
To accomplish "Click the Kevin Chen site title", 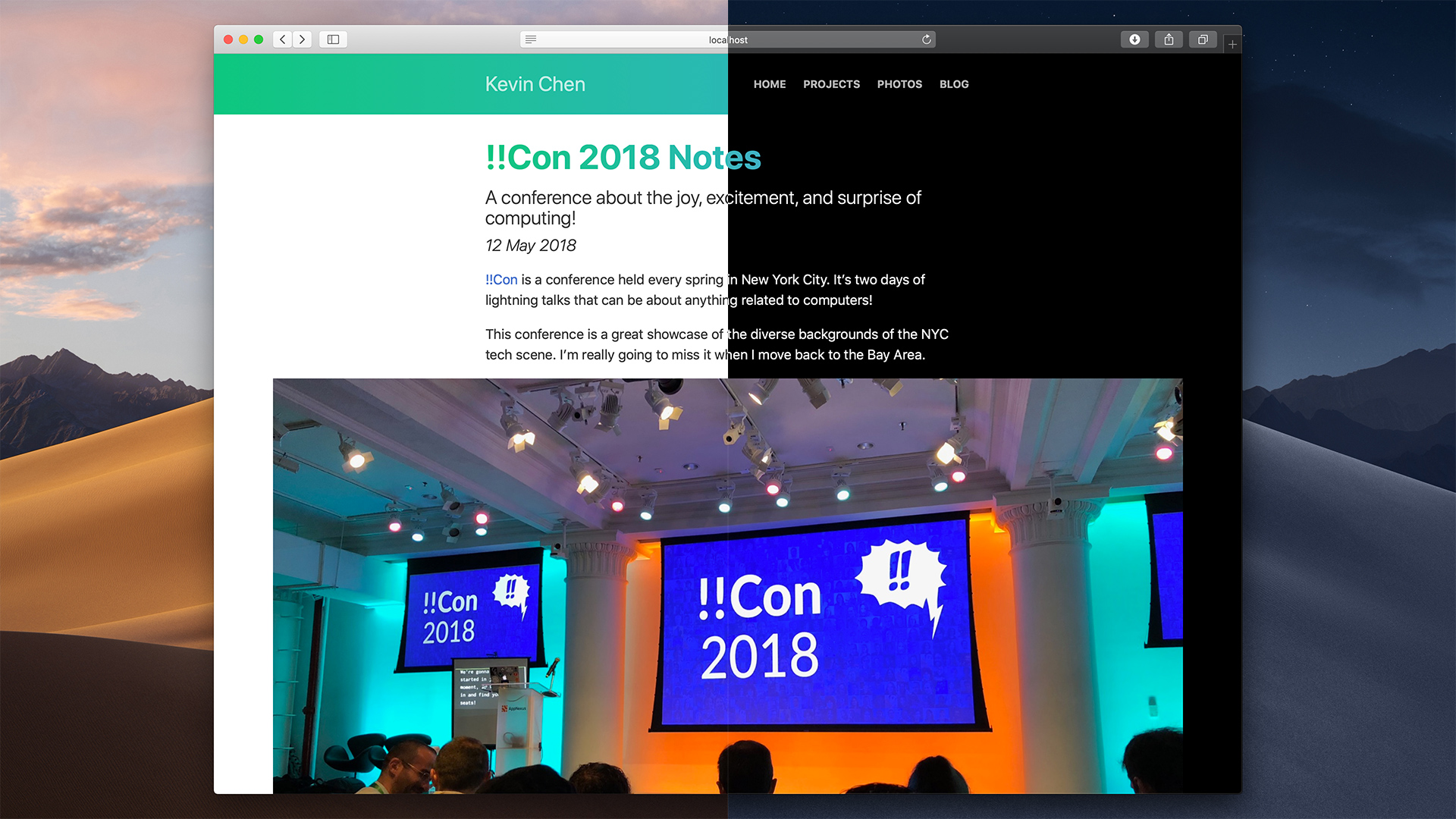I will (x=535, y=84).
